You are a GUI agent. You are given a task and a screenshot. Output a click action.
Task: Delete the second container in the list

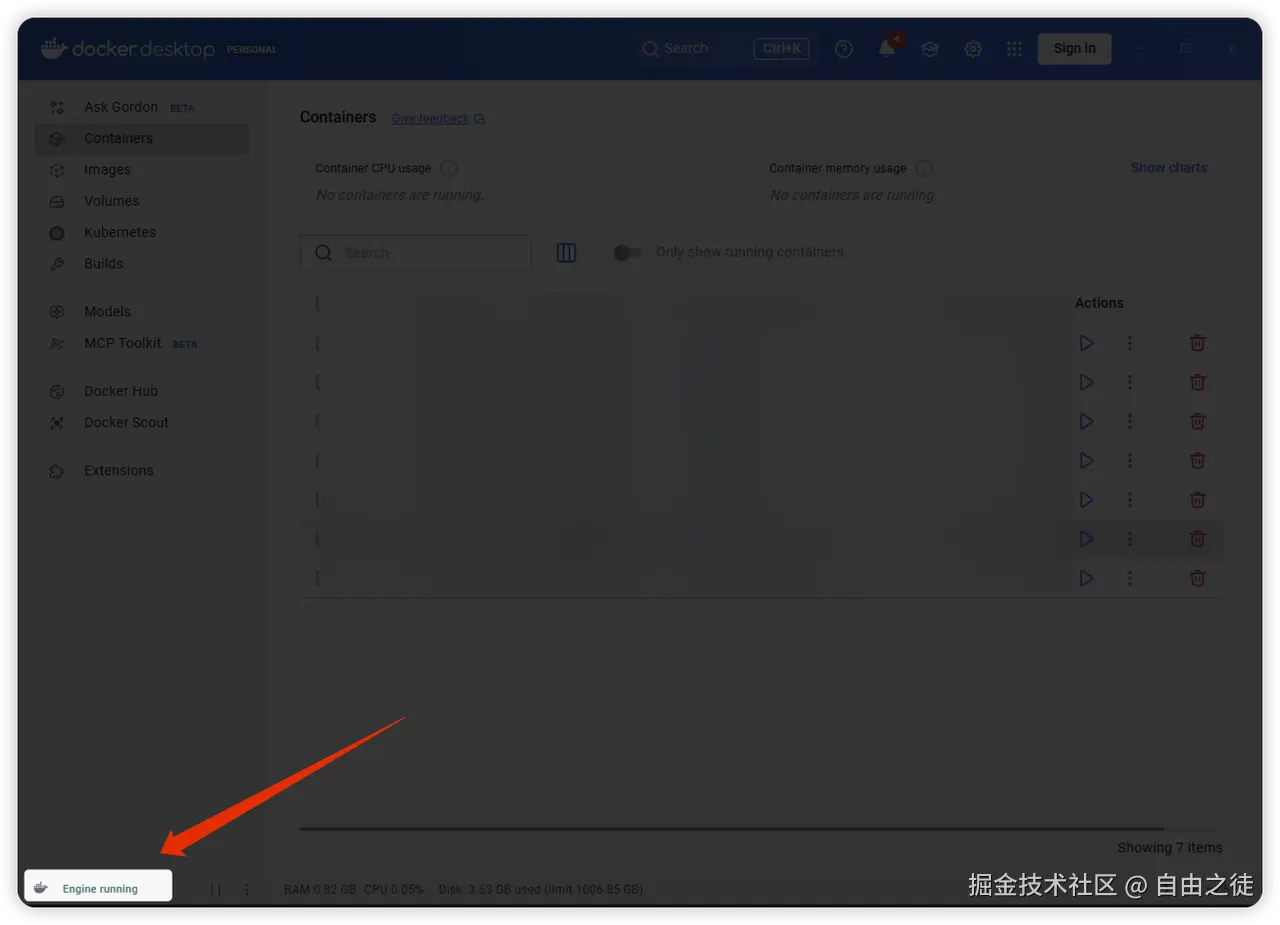pos(1197,382)
